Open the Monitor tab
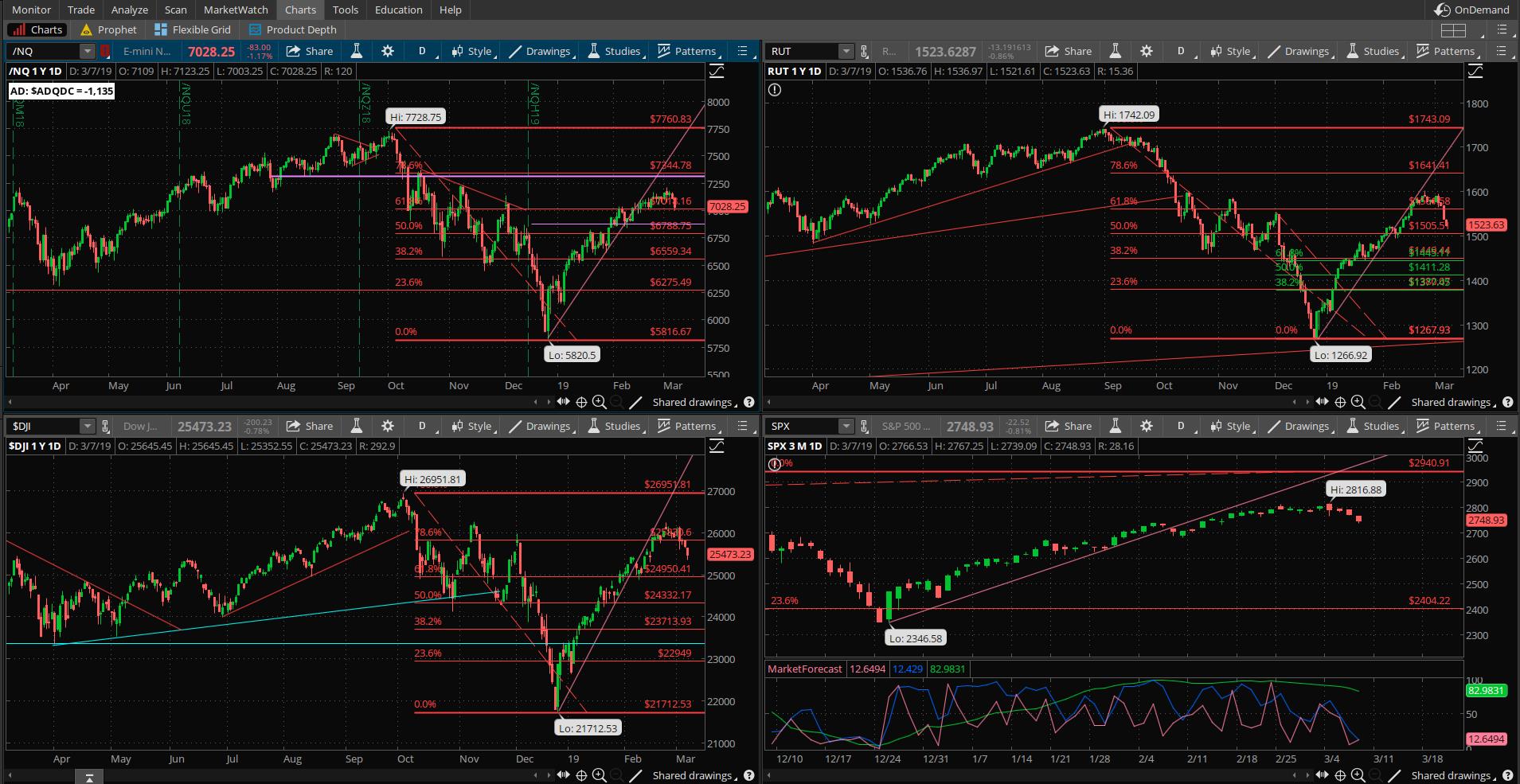Viewport: 1520px width, 784px height. click(x=31, y=10)
